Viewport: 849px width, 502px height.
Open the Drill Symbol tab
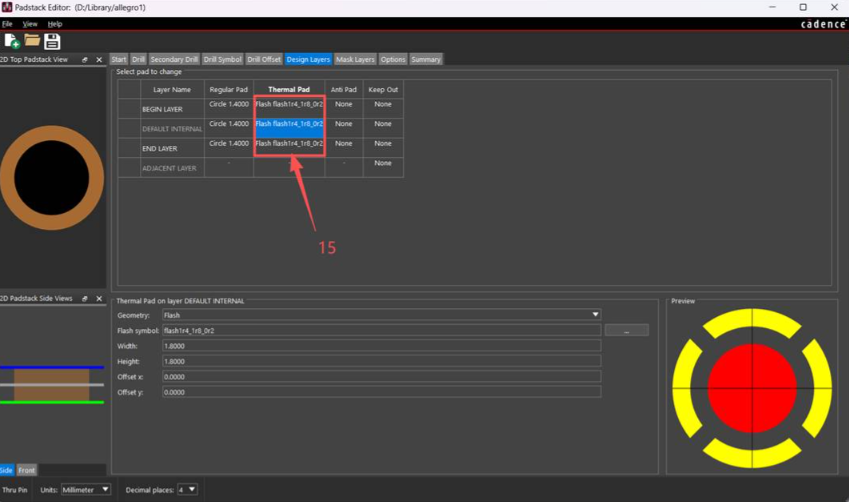[223, 60]
